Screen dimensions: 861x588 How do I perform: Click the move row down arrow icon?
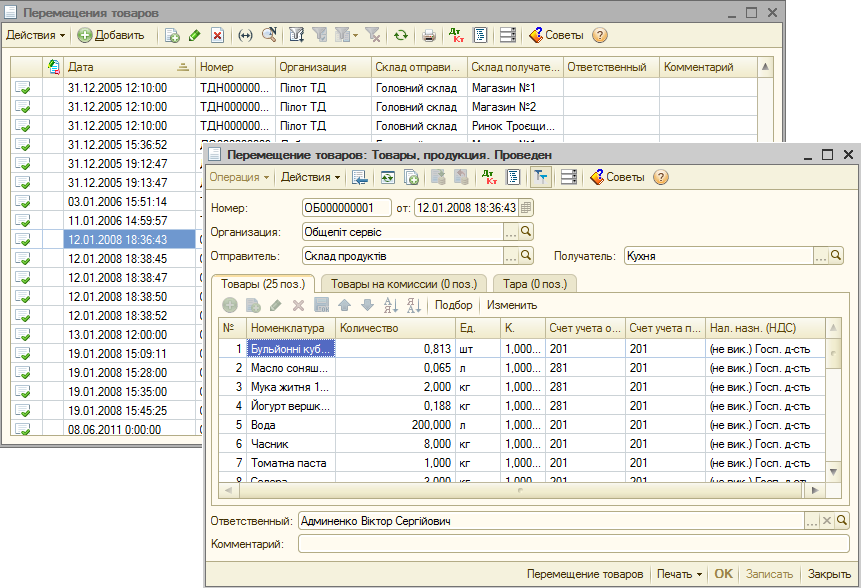click(367, 305)
